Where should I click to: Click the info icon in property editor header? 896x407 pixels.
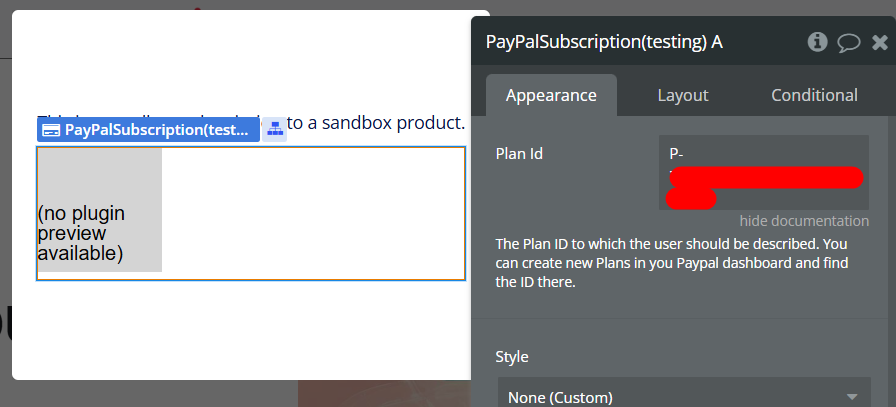(x=818, y=42)
